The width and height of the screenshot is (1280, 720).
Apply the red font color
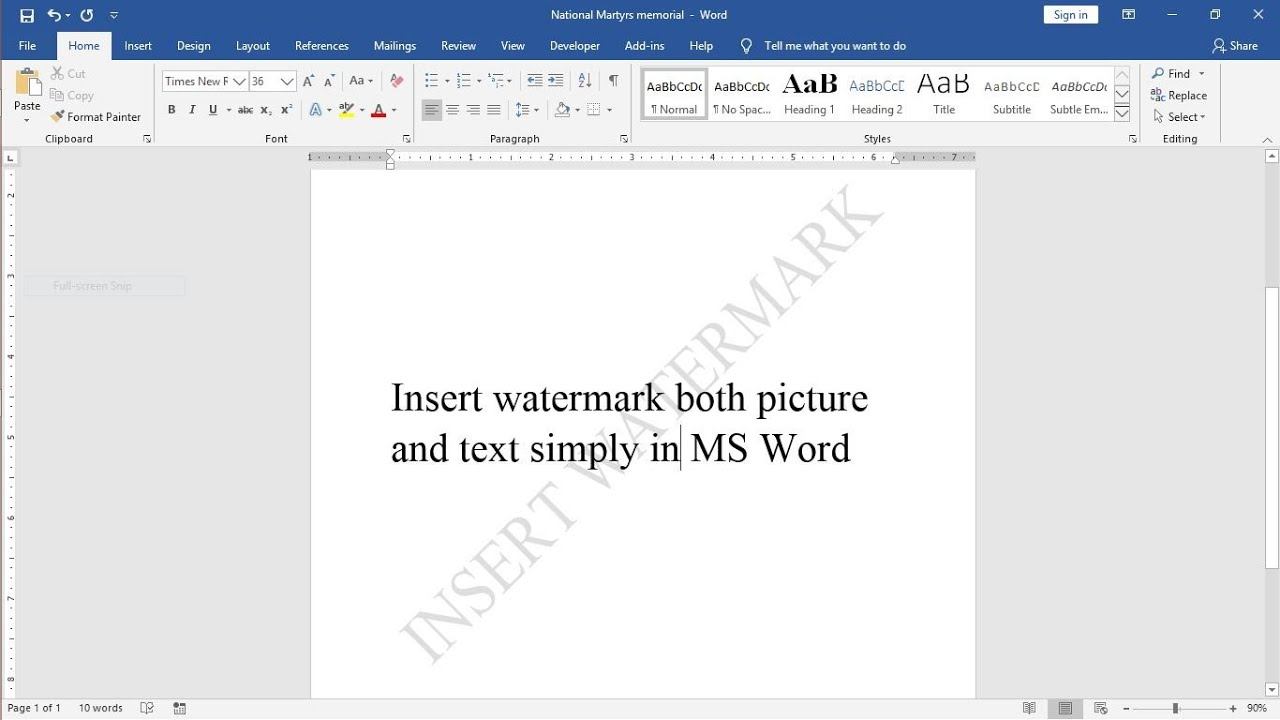pos(378,110)
